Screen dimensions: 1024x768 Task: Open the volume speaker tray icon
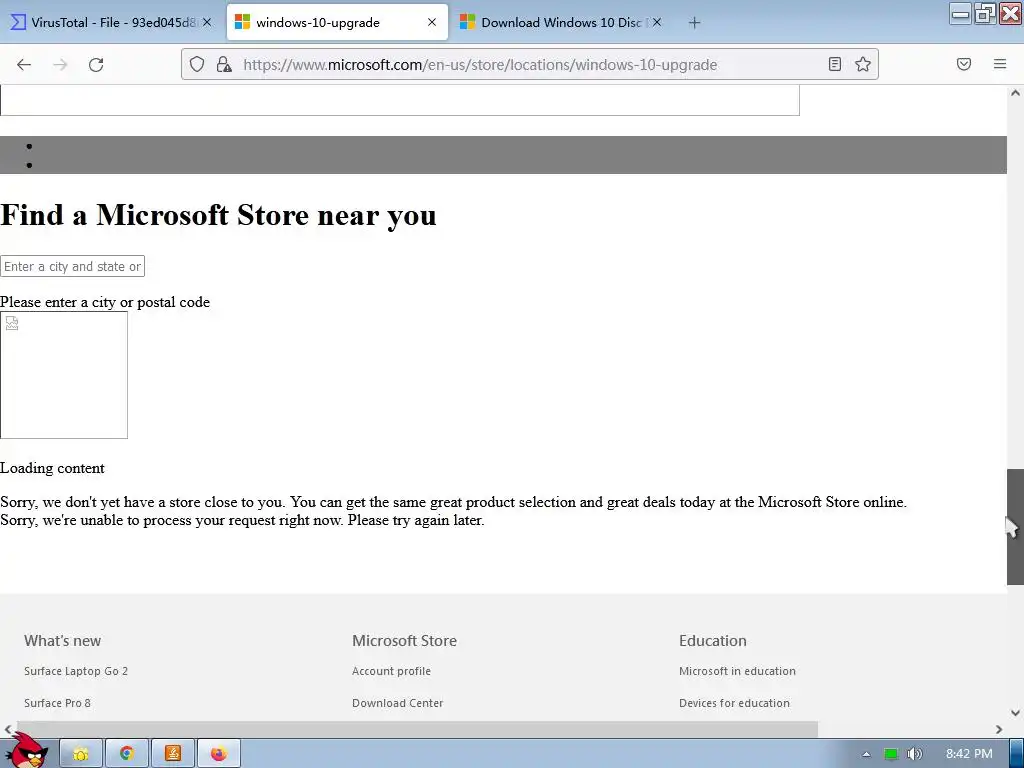915,754
